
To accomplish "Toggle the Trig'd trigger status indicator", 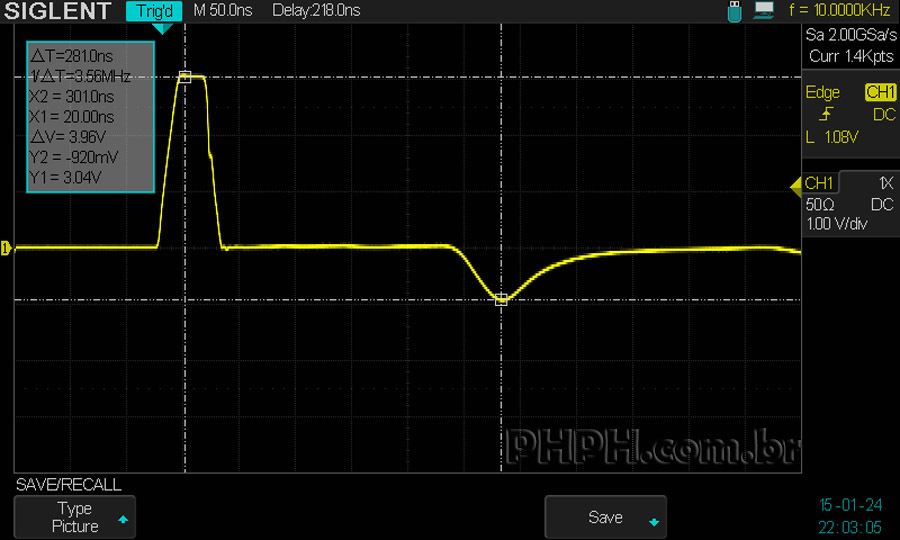I will point(154,11).
